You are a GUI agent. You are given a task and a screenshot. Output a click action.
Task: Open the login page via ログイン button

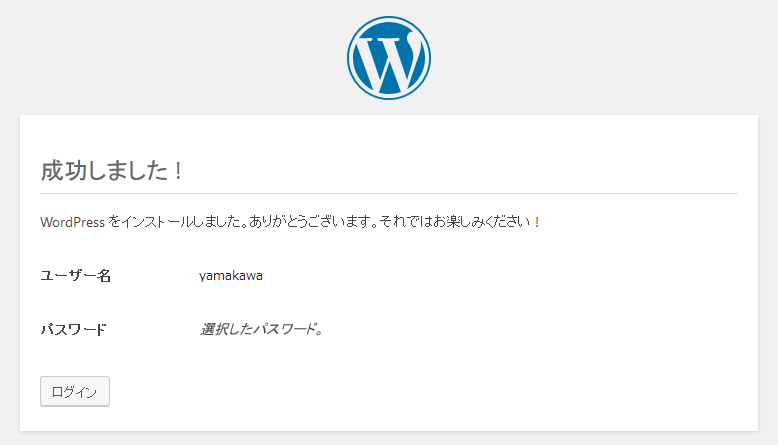pos(75,391)
